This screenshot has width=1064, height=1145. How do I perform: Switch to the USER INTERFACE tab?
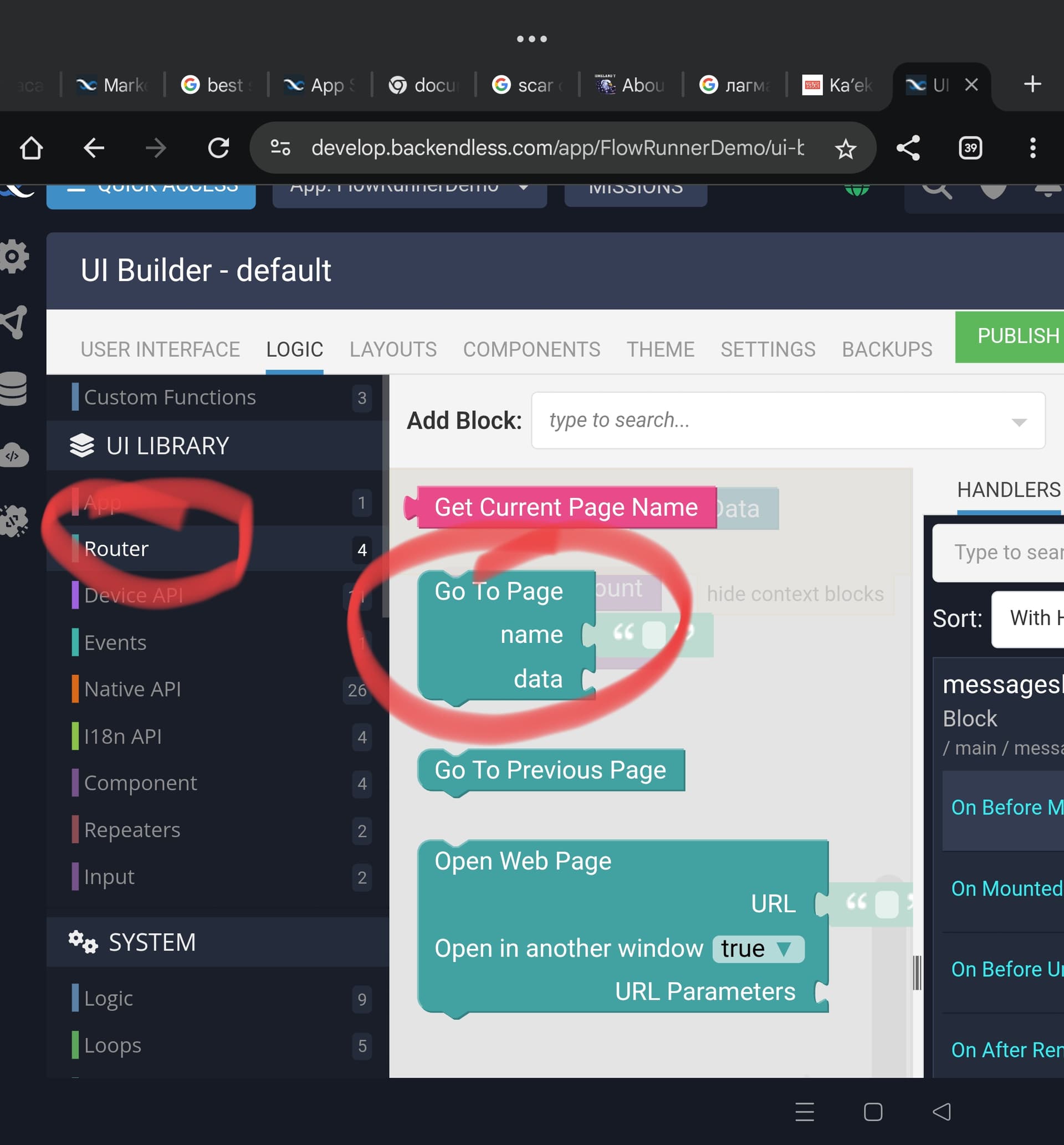tap(160, 349)
